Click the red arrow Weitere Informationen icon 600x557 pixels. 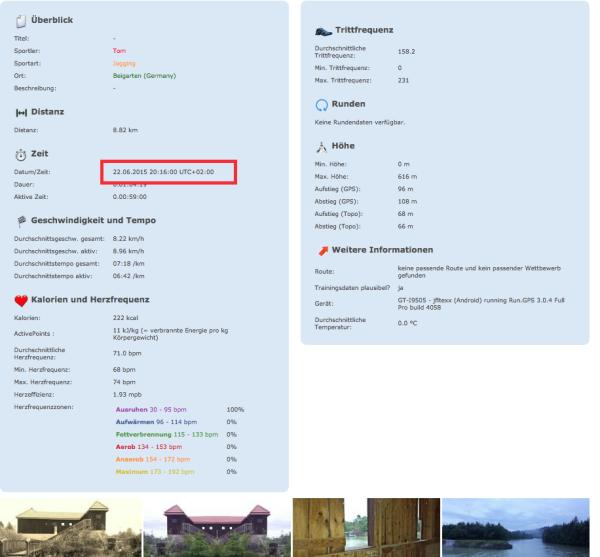(322, 249)
